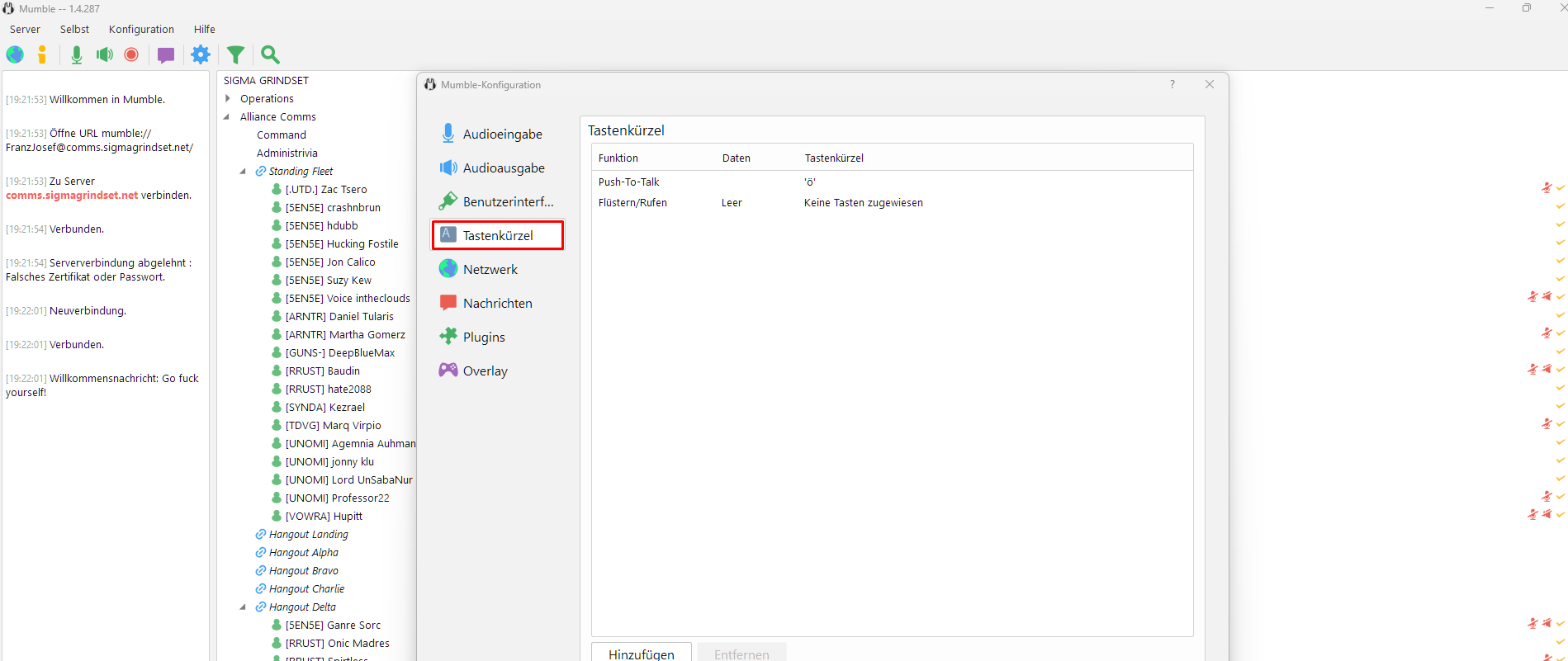Image resolution: width=1568 pixels, height=661 pixels.
Task: Select the Hangout Charlie channel
Action: point(306,588)
